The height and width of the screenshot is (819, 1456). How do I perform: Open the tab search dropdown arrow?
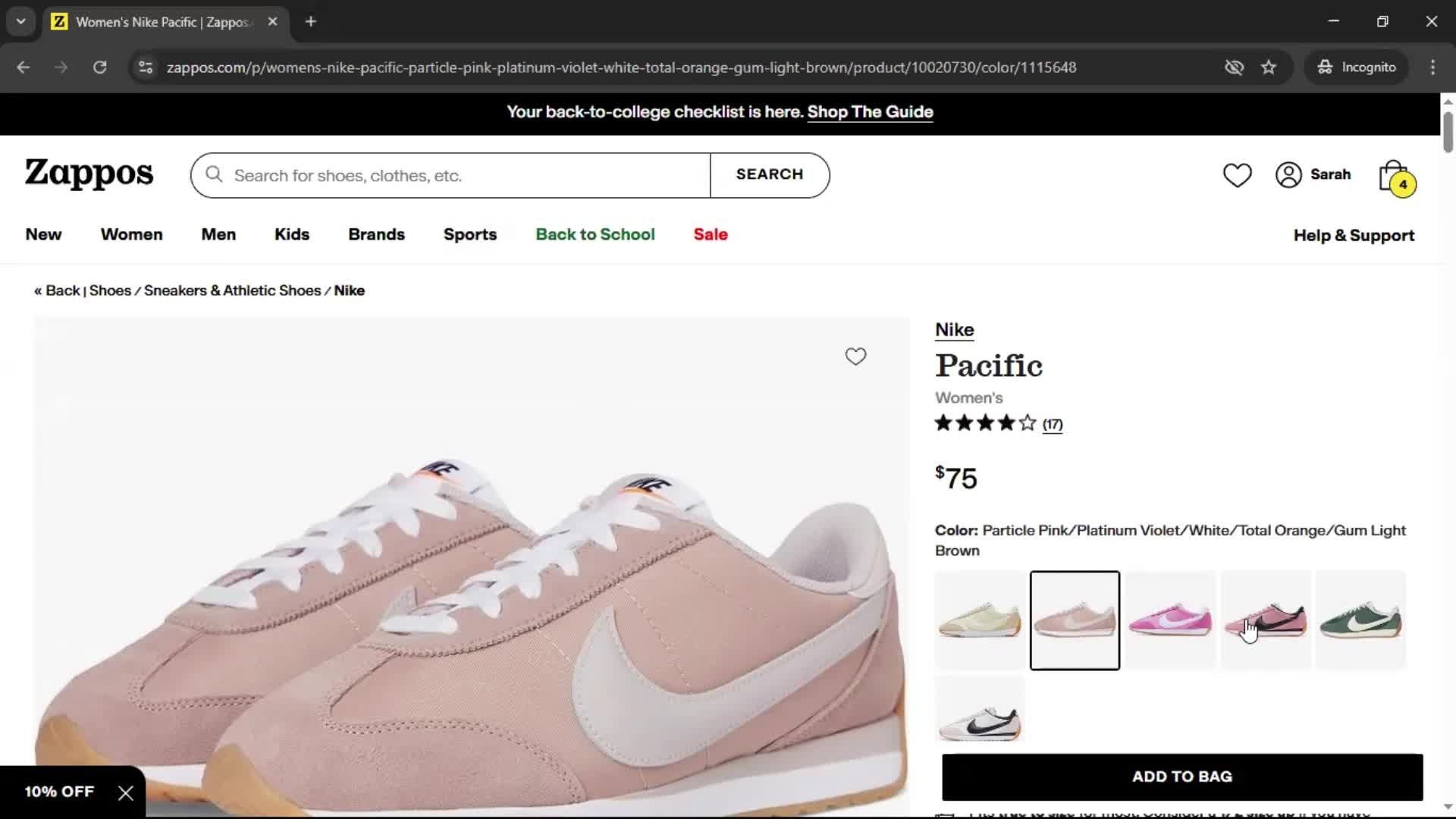pos(21,22)
